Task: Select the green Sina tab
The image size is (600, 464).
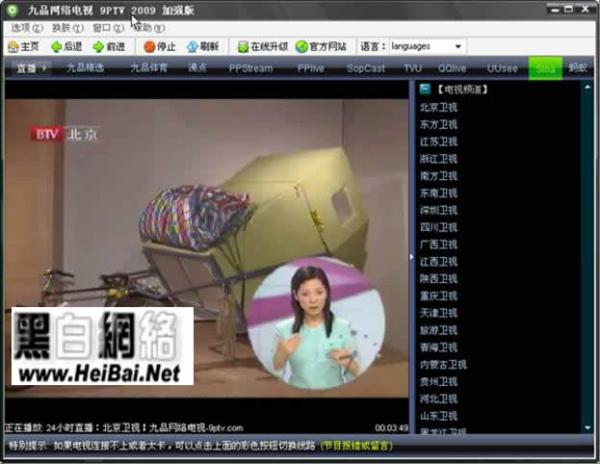Action: point(545,68)
